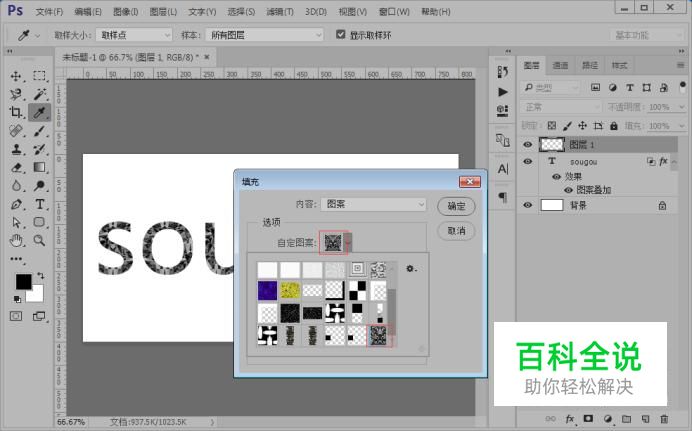Click the background color swatch
Viewport: 692px width, 431px height.
37,296
